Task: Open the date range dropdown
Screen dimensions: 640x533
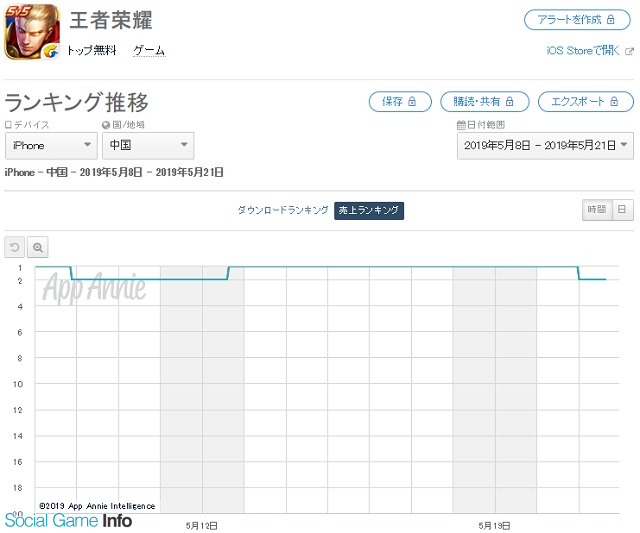Action: pyautogui.click(x=545, y=145)
